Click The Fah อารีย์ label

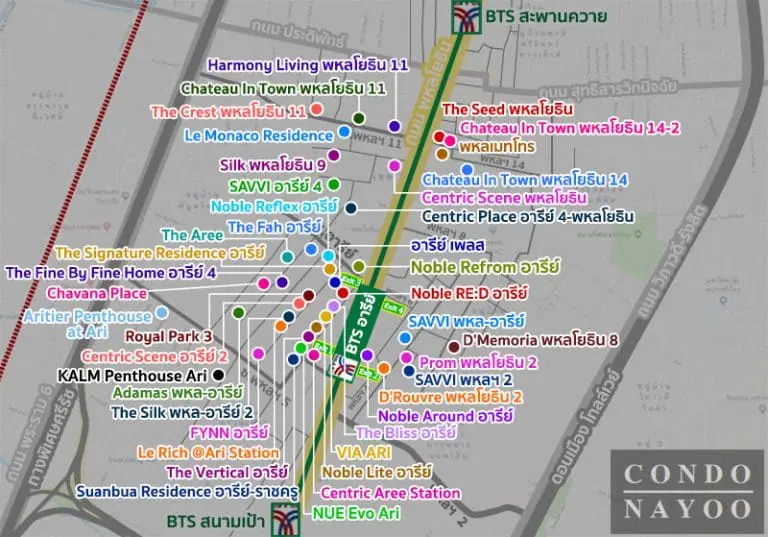[x=274, y=227]
